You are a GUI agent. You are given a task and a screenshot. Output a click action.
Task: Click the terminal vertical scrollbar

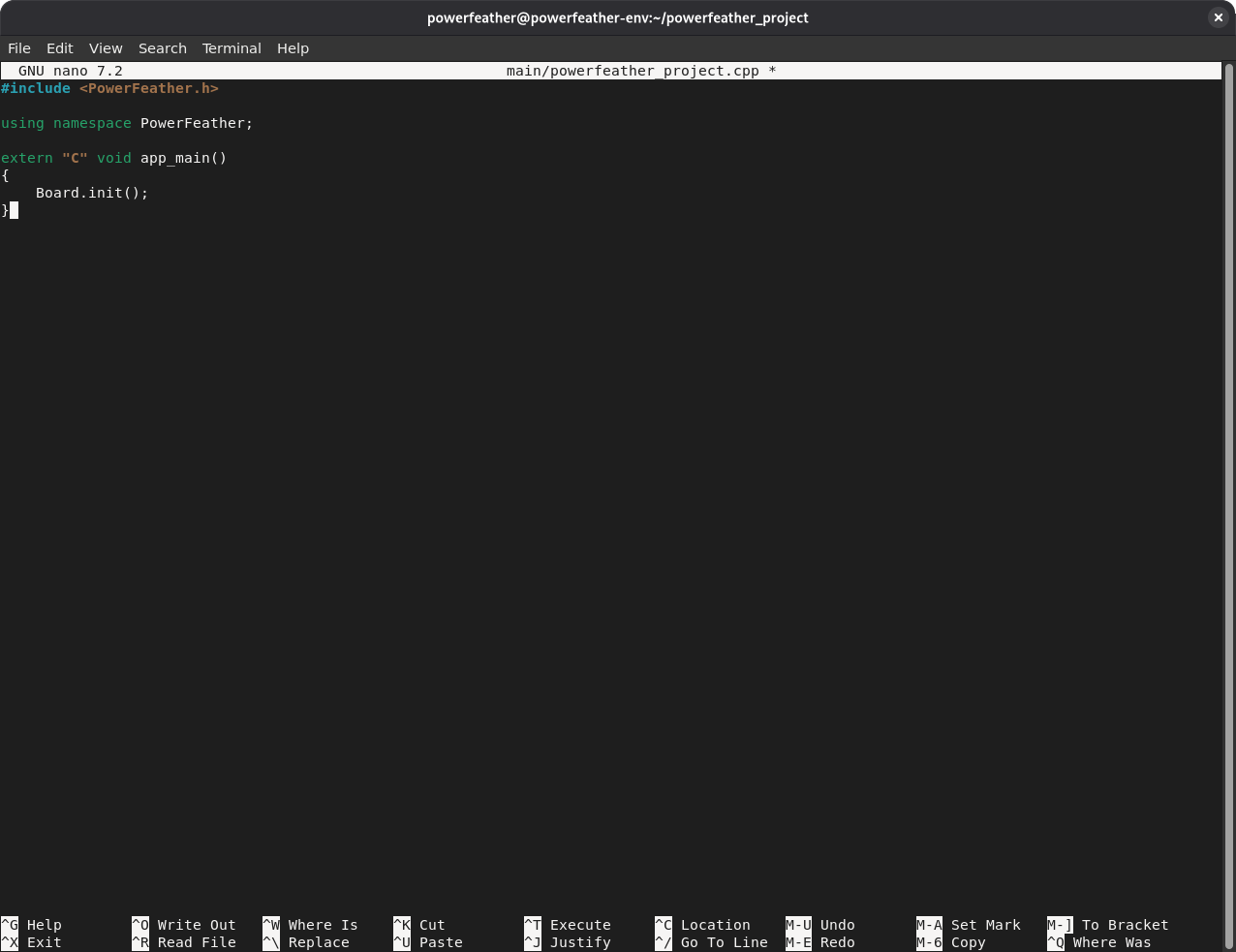pos(1229,504)
